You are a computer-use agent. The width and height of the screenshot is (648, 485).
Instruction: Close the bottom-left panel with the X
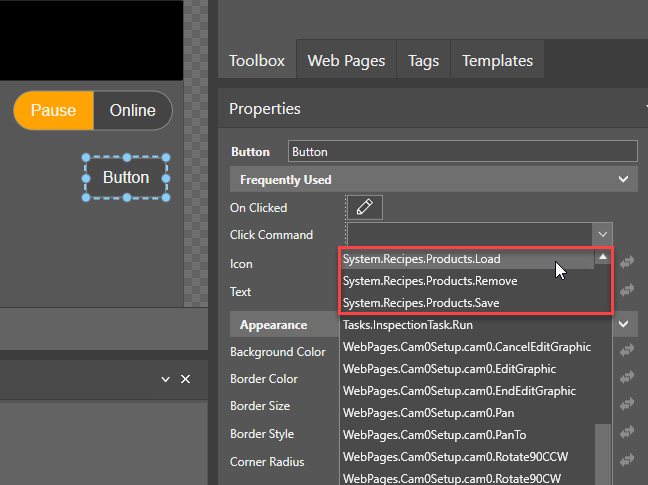pyautogui.click(x=185, y=380)
